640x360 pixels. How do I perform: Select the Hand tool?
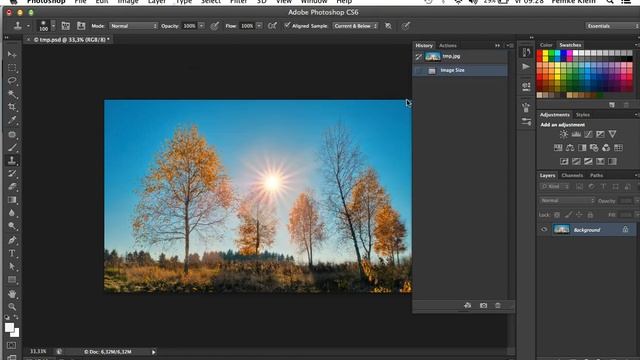point(12,294)
